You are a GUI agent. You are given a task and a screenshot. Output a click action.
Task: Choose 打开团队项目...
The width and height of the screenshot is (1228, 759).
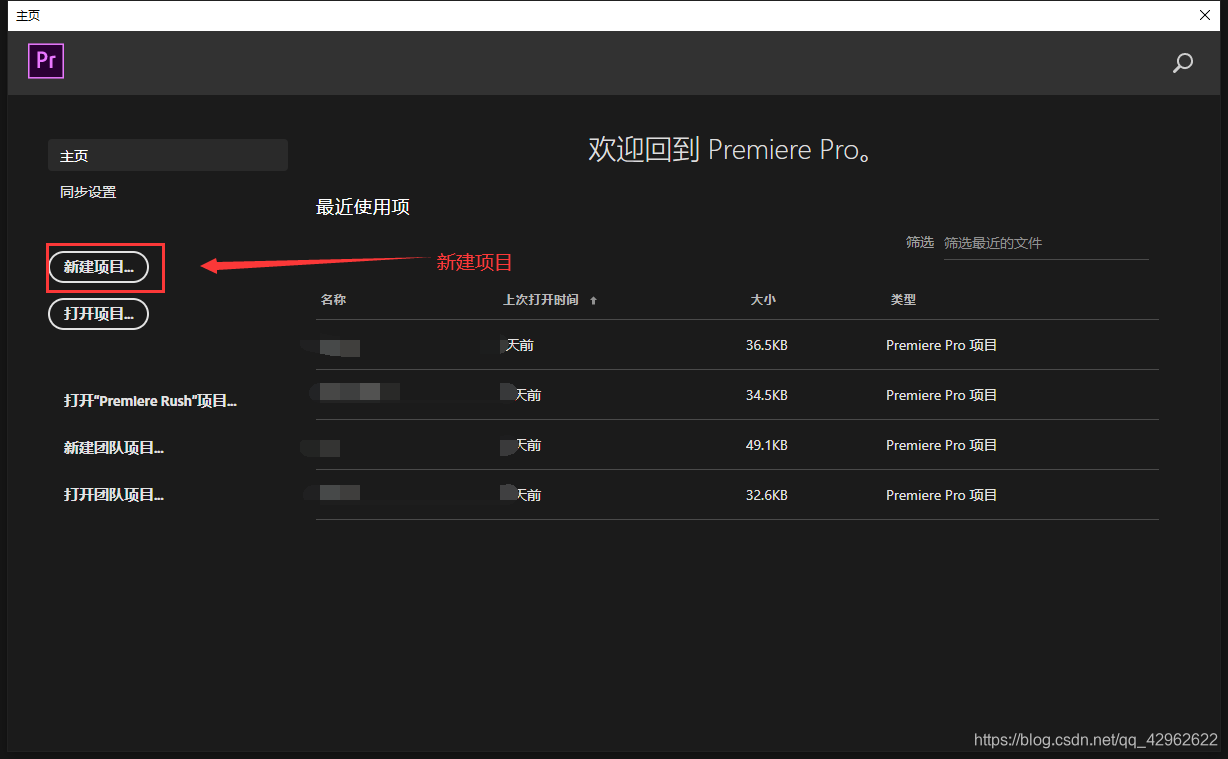click(x=114, y=495)
